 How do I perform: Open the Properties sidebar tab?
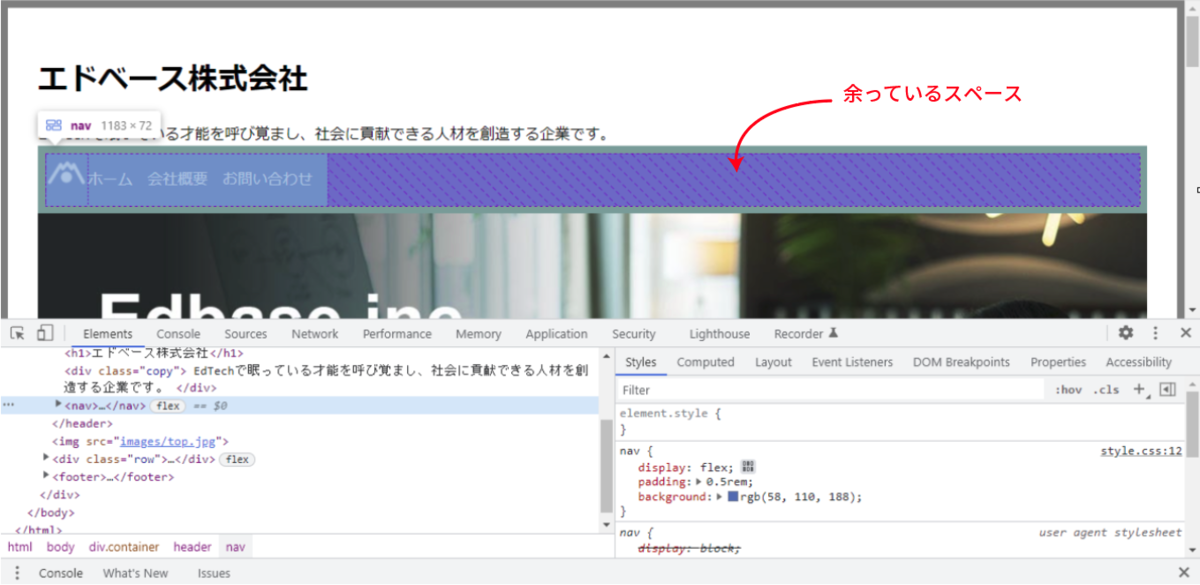[x=1058, y=362]
